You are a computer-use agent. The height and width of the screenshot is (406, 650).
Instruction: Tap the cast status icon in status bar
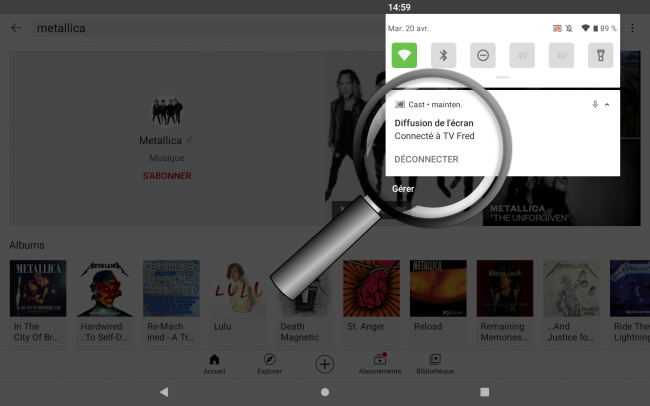pos(557,28)
